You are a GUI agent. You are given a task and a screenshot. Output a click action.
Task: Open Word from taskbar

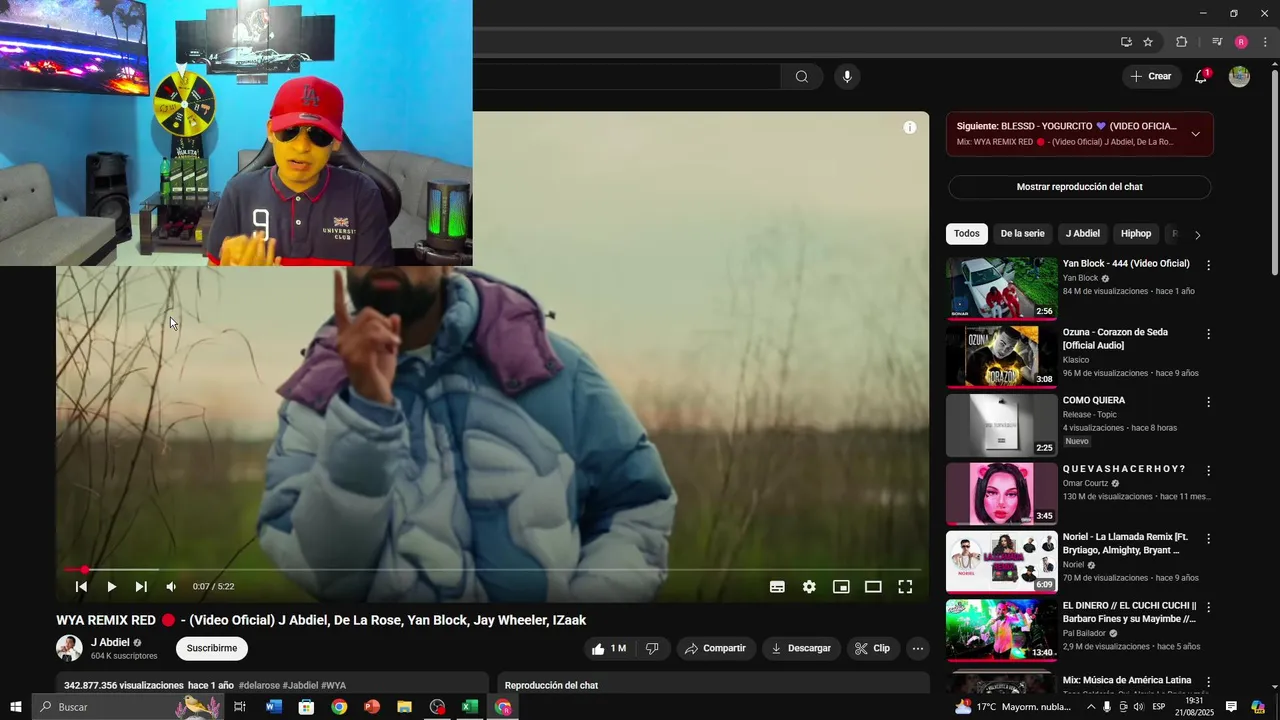coord(274,707)
